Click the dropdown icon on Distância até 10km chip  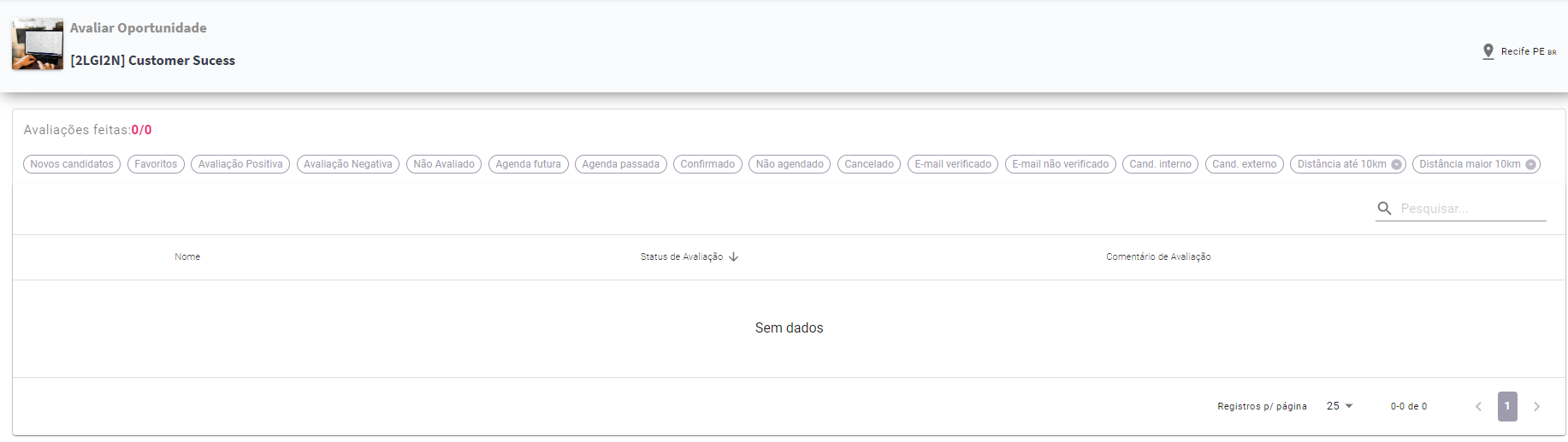coord(1396,164)
